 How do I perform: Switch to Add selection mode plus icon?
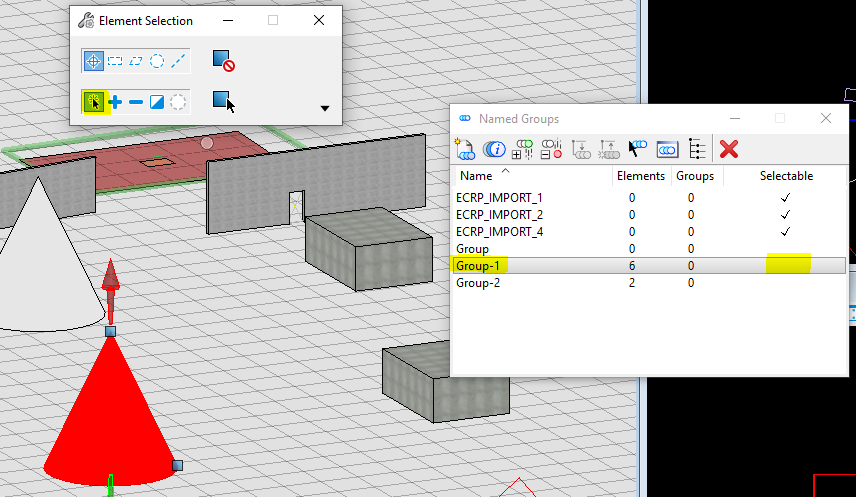(x=115, y=102)
